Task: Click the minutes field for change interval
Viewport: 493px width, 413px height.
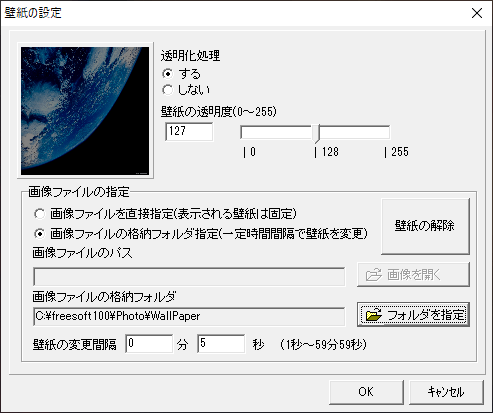Action: pos(149,344)
